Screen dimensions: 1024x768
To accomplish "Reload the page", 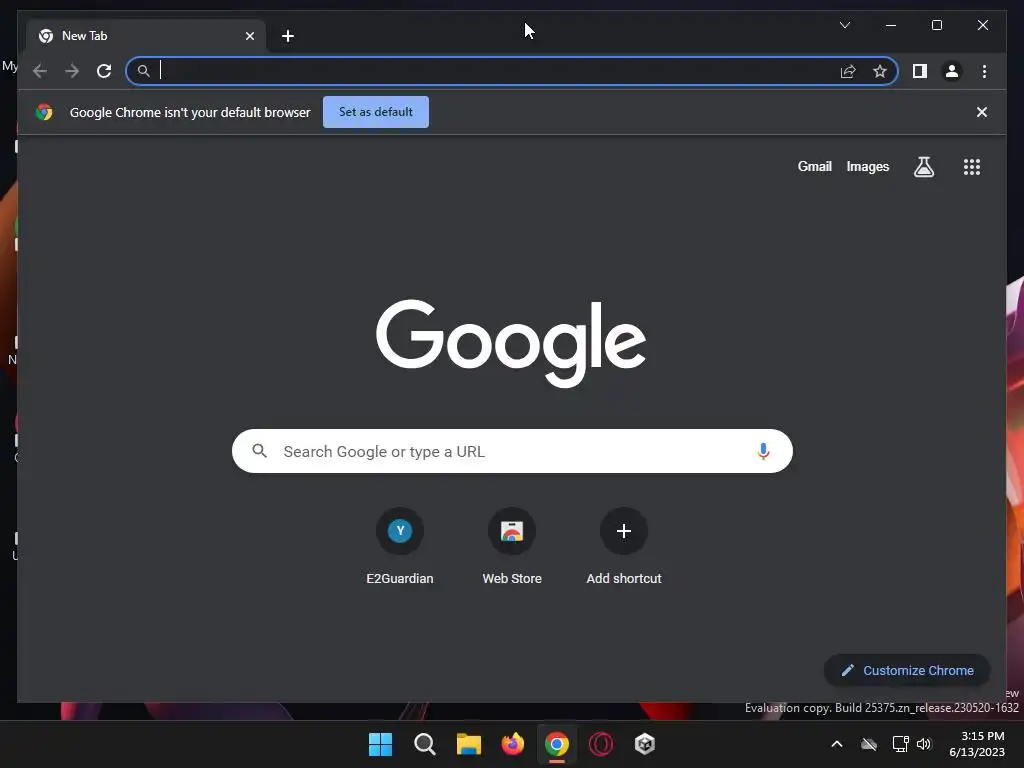I will click(104, 71).
